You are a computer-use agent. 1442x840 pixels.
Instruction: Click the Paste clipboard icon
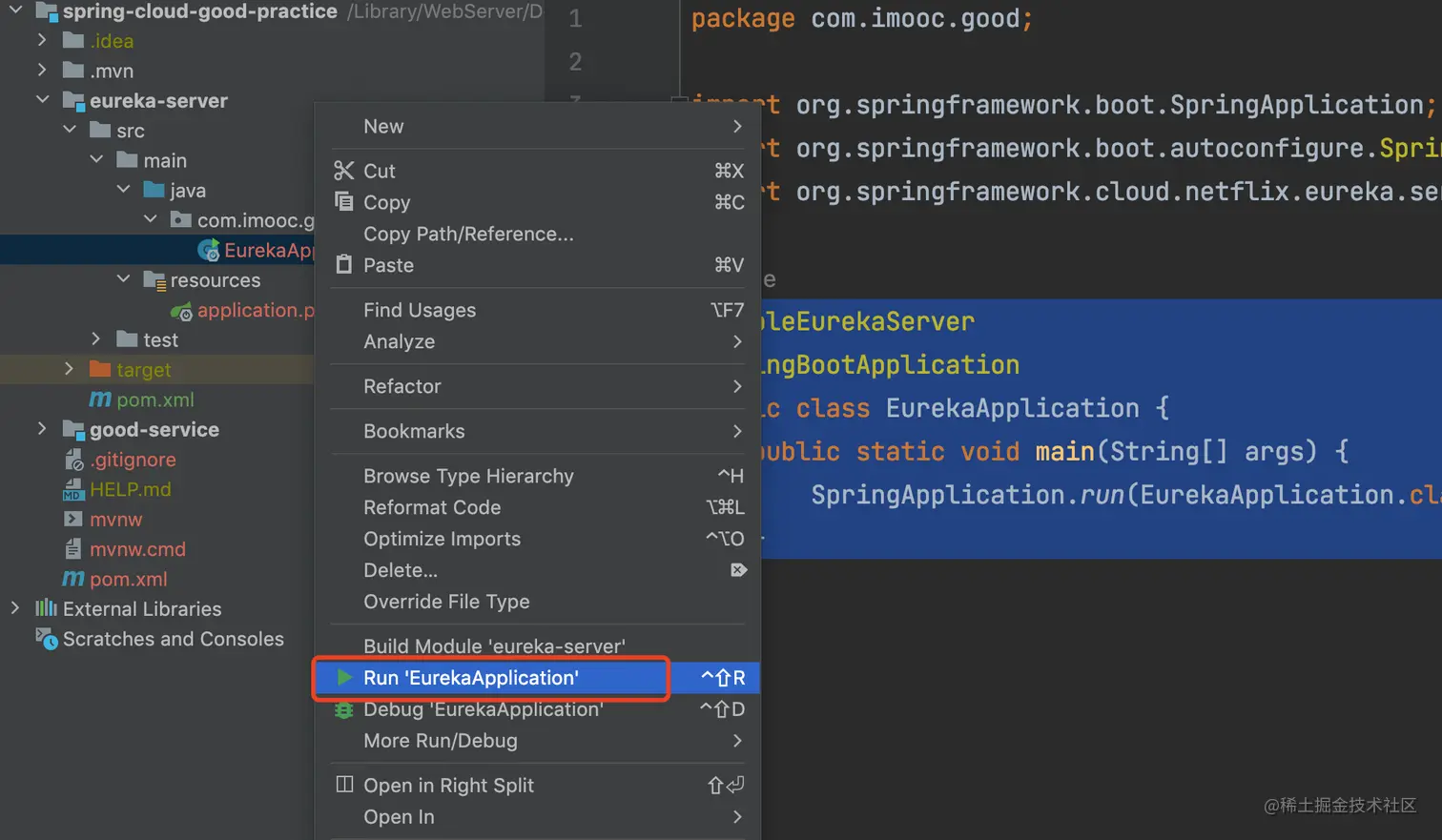point(343,264)
